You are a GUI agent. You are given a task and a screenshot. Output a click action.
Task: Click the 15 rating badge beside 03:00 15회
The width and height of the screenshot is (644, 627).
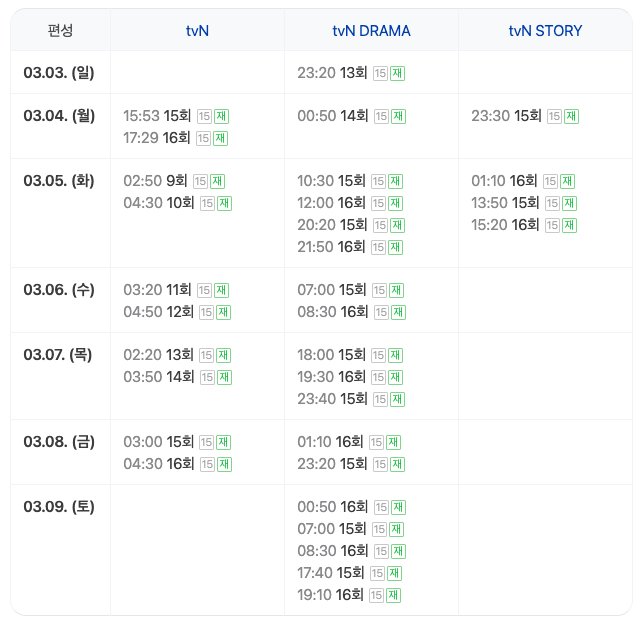[x=206, y=443]
